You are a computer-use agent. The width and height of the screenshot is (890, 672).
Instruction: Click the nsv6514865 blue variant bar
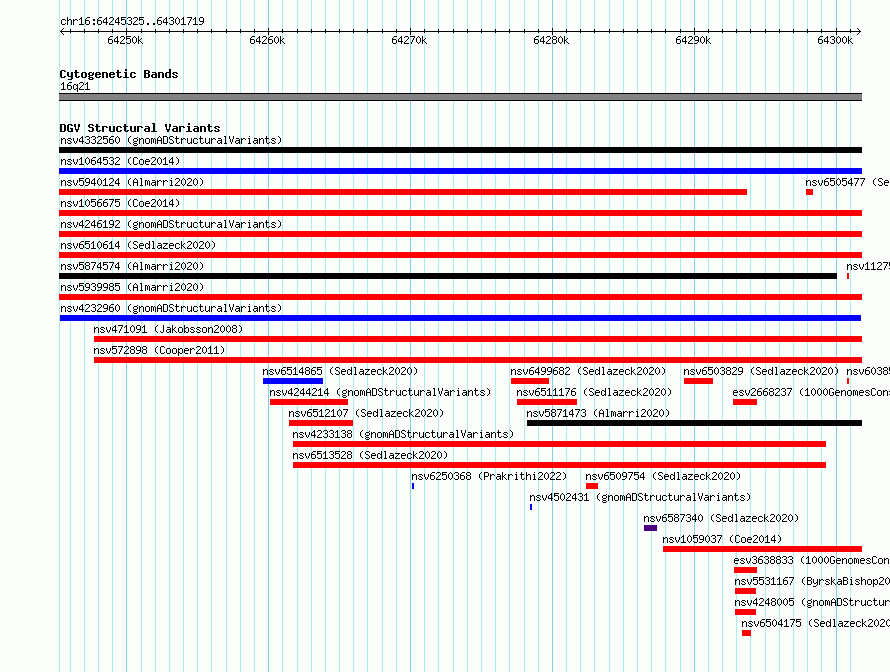tap(293, 381)
